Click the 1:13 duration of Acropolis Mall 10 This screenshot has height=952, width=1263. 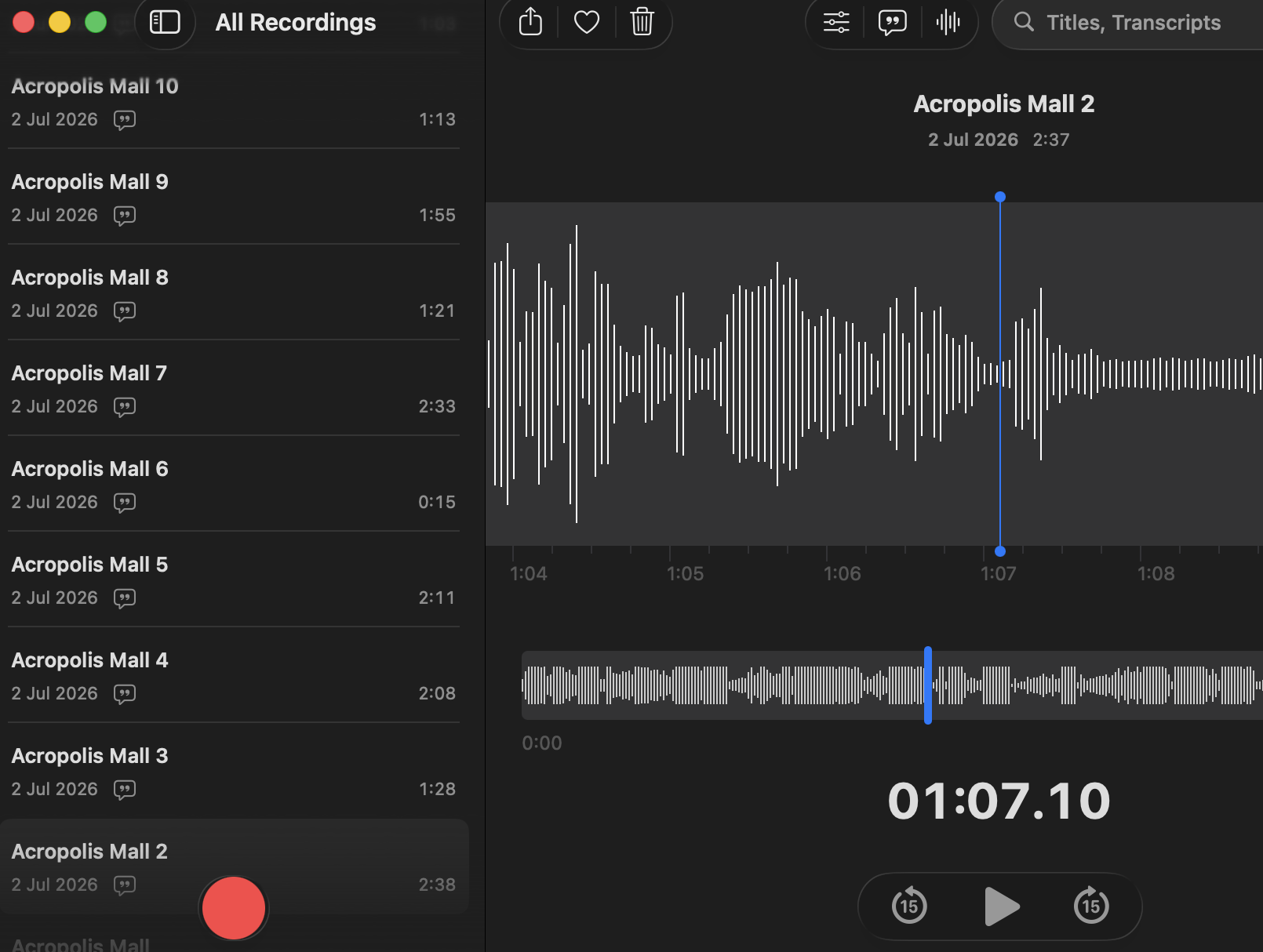(437, 119)
